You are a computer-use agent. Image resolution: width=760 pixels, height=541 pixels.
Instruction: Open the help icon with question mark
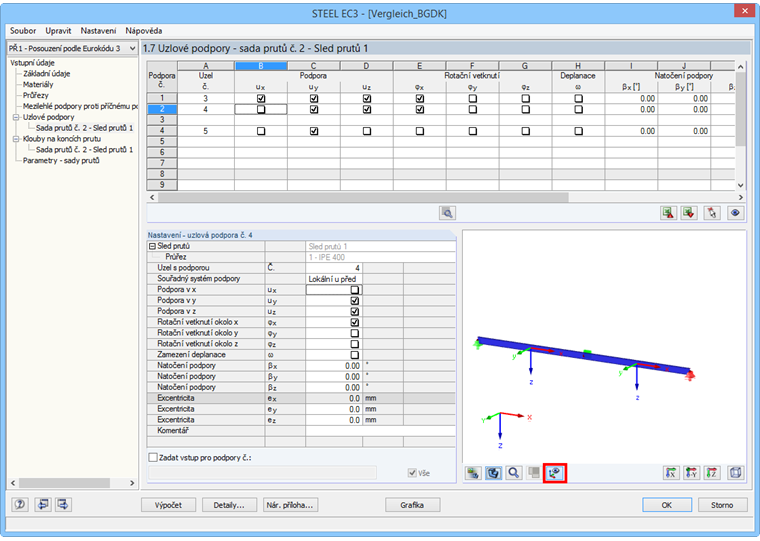[x=20, y=505]
